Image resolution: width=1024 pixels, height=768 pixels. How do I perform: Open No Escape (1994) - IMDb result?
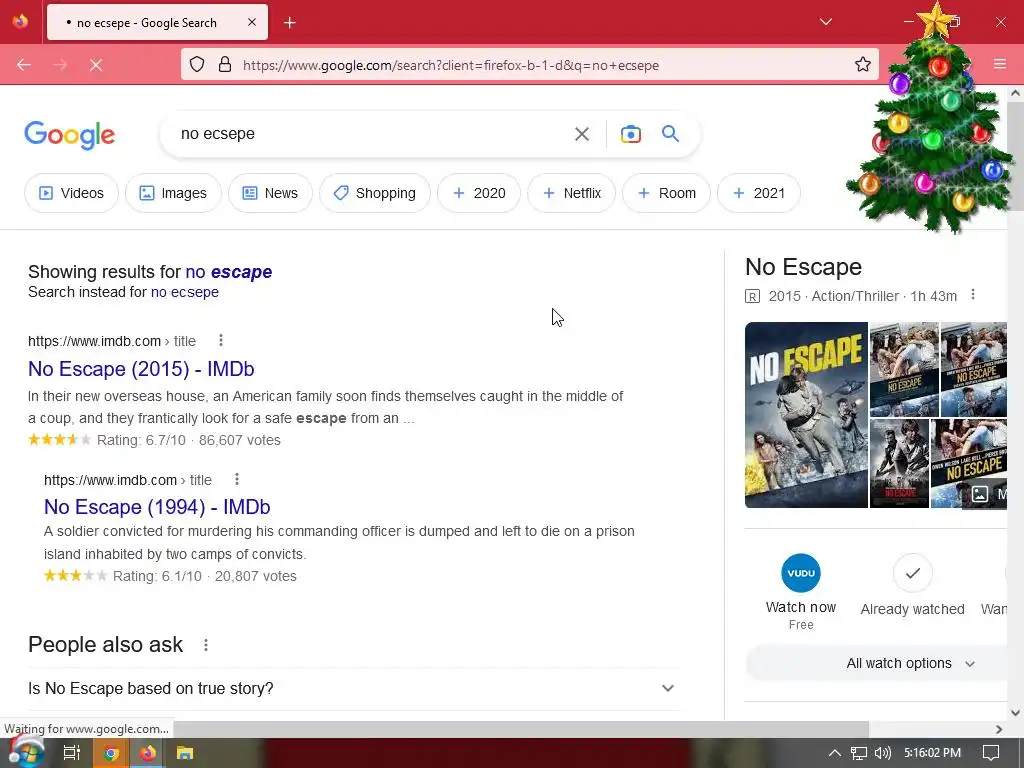[157, 507]
